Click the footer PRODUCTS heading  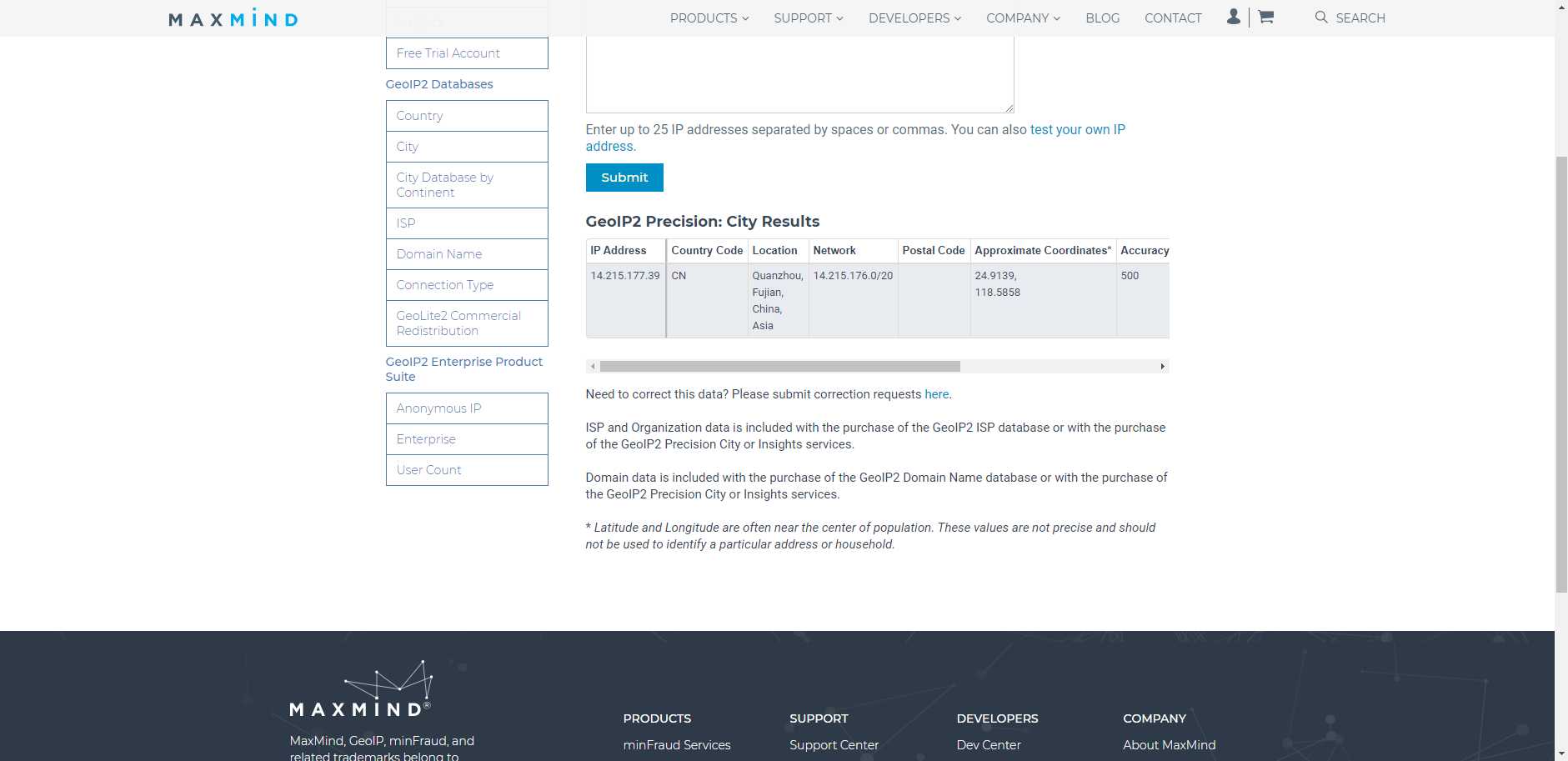[657, 718]
